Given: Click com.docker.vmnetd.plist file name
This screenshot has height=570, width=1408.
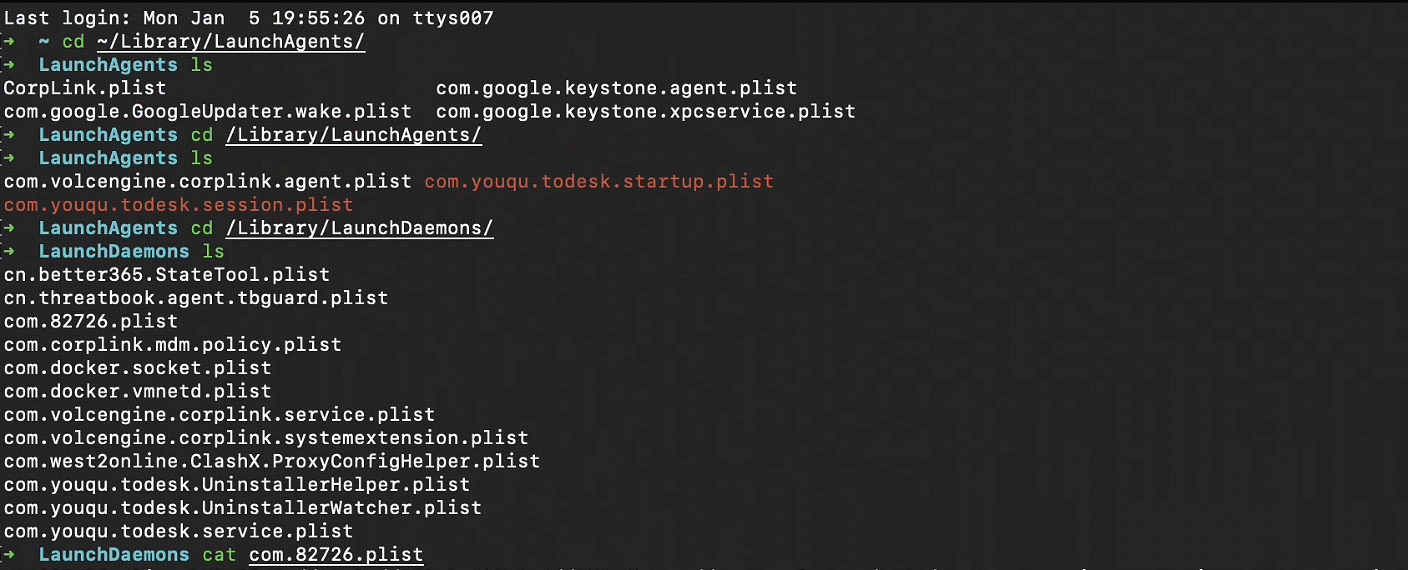Looking at the screenshot, I should pos(137,391).
